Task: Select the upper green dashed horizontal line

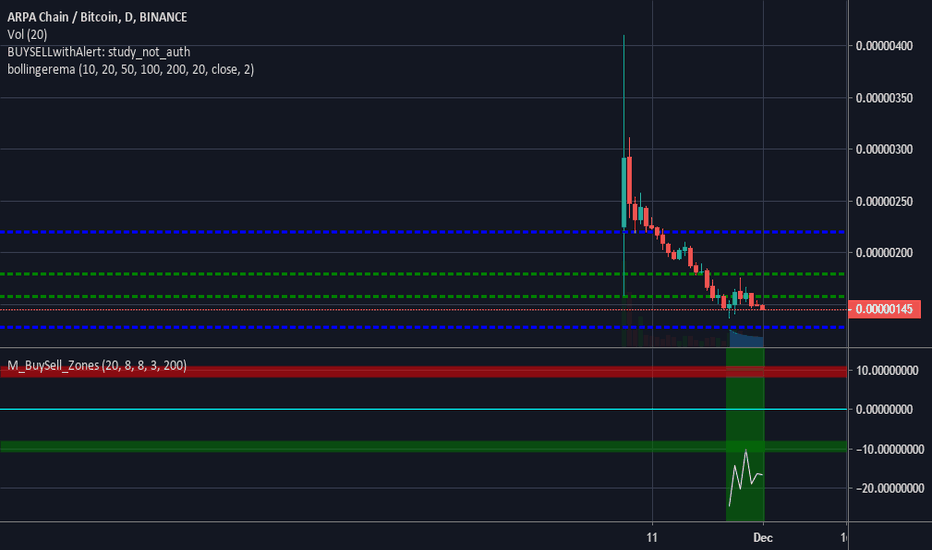Action: (x=422, y=274)
